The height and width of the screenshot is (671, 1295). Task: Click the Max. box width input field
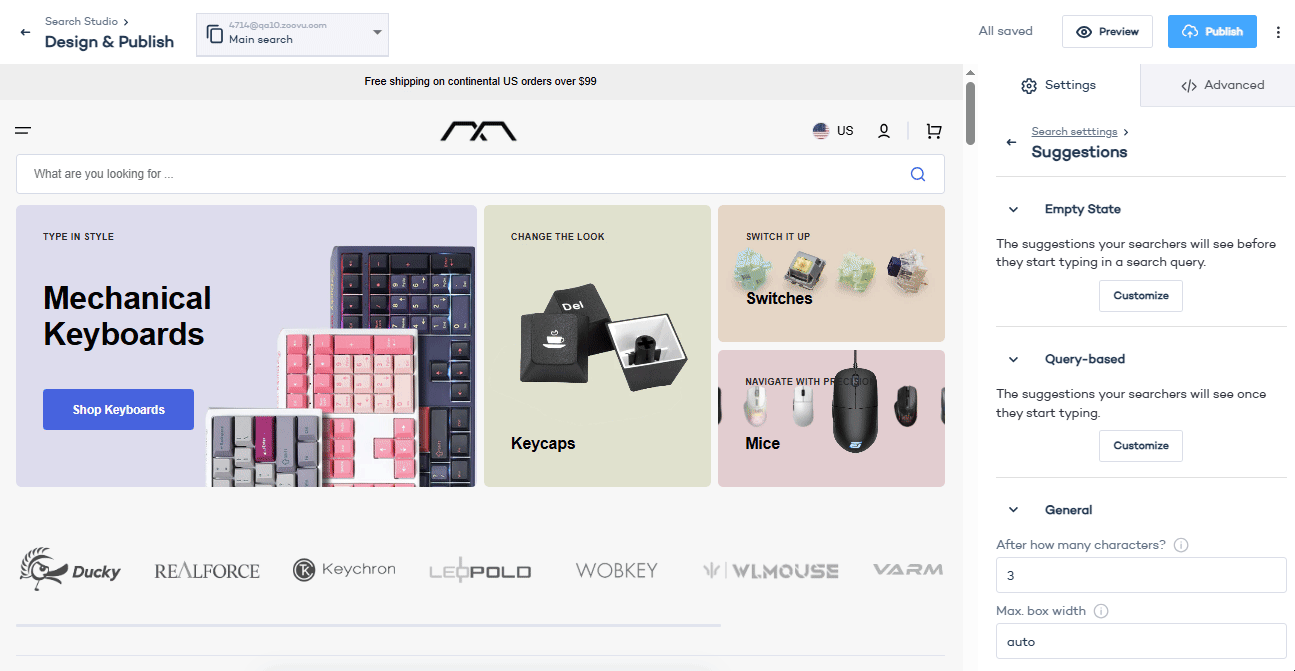coord(1140,641)
